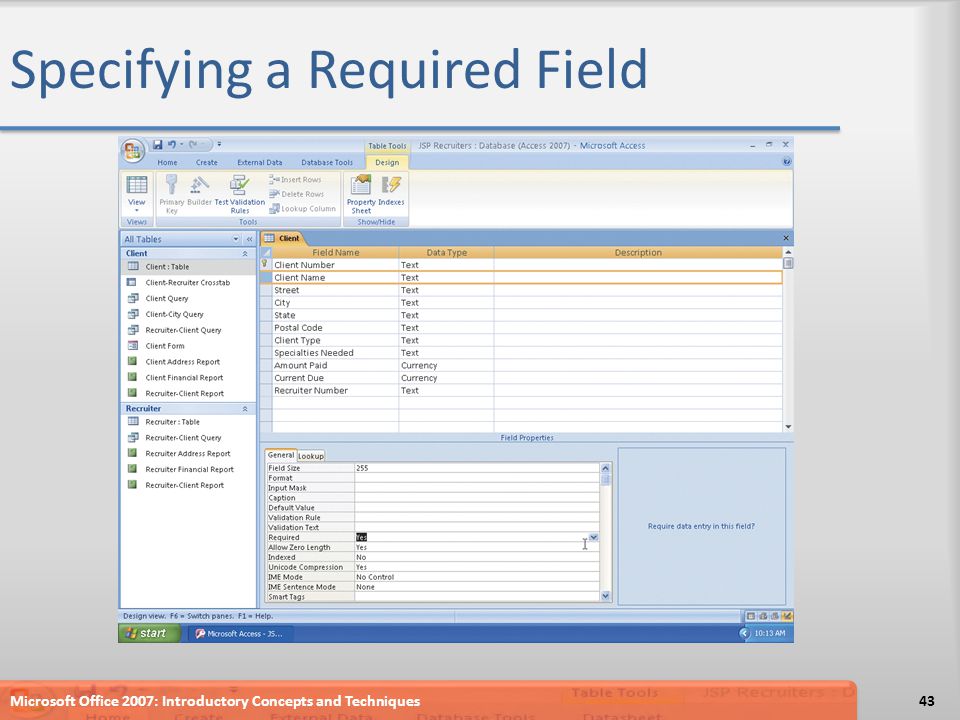Click the Input Mask property box

pyautogui.click(x=477, y=488)
